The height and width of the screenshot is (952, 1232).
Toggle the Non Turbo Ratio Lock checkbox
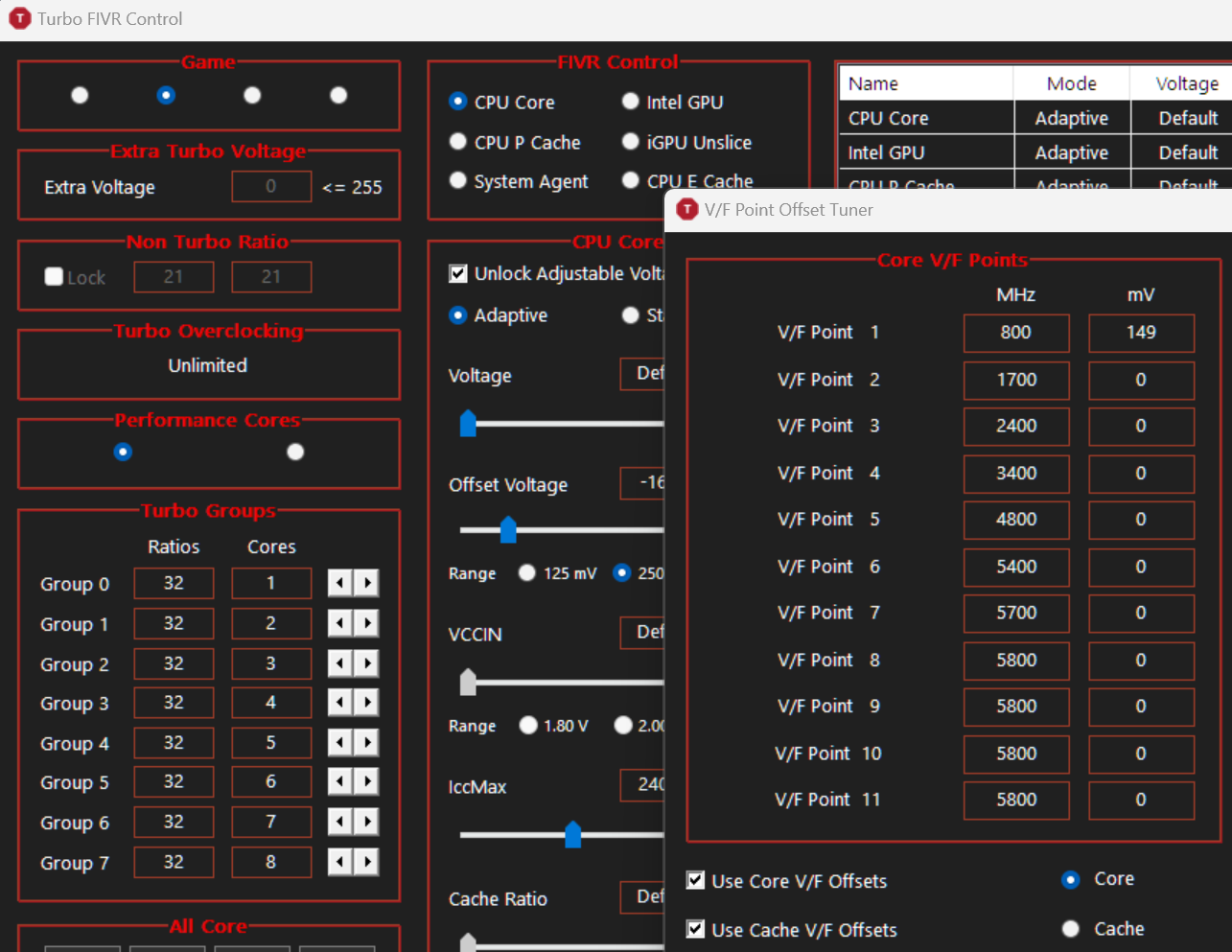[x=54, y=276]
